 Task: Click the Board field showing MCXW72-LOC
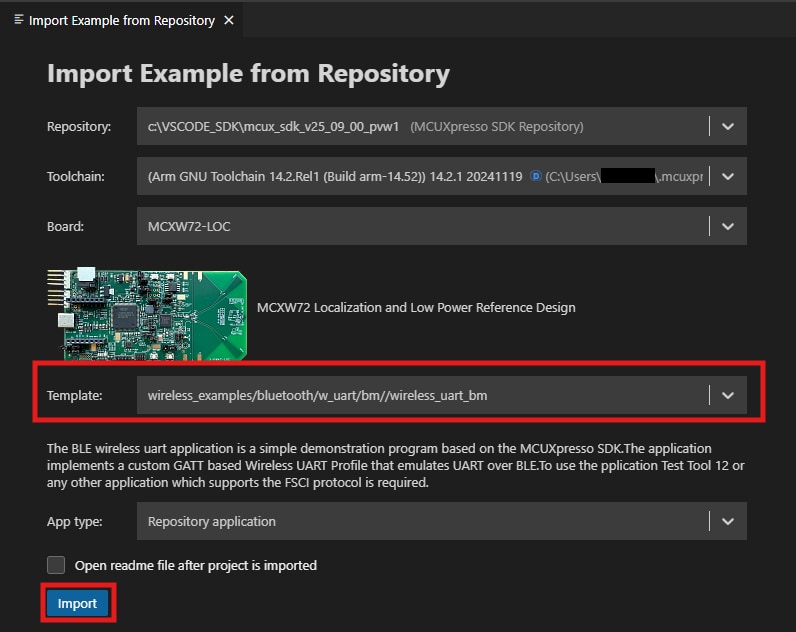tap(442, 226)
